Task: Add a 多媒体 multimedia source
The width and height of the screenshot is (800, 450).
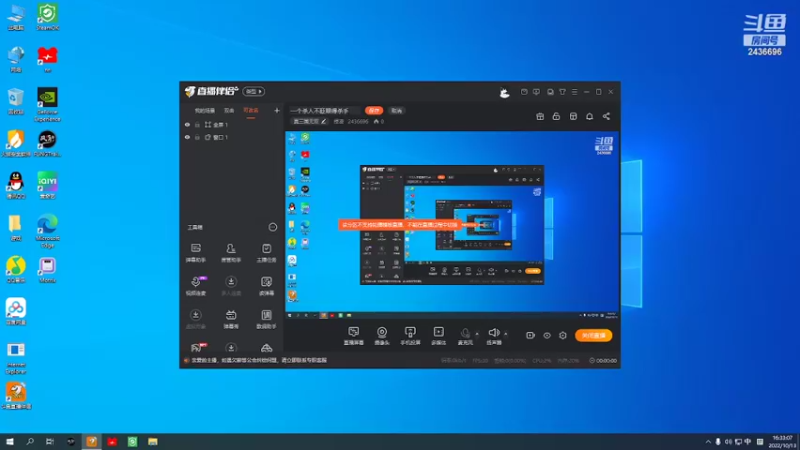Action: tap(438, 336)
